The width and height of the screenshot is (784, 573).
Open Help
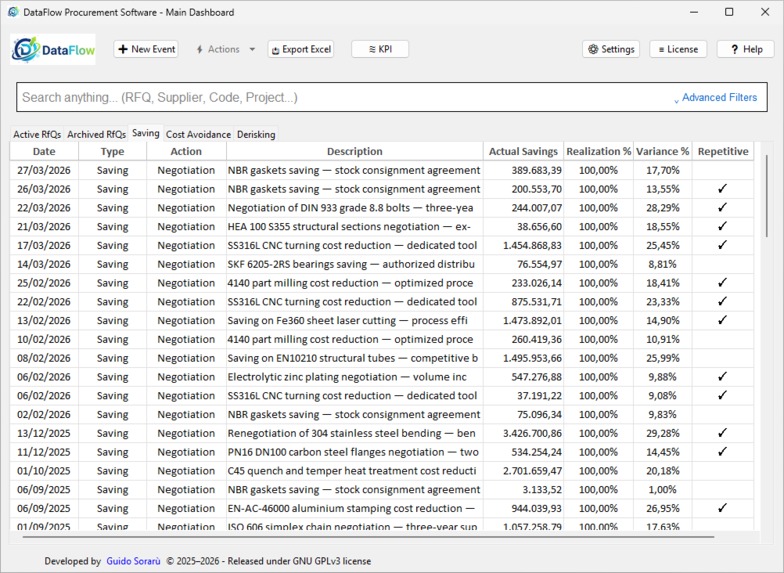pos(746,49)
